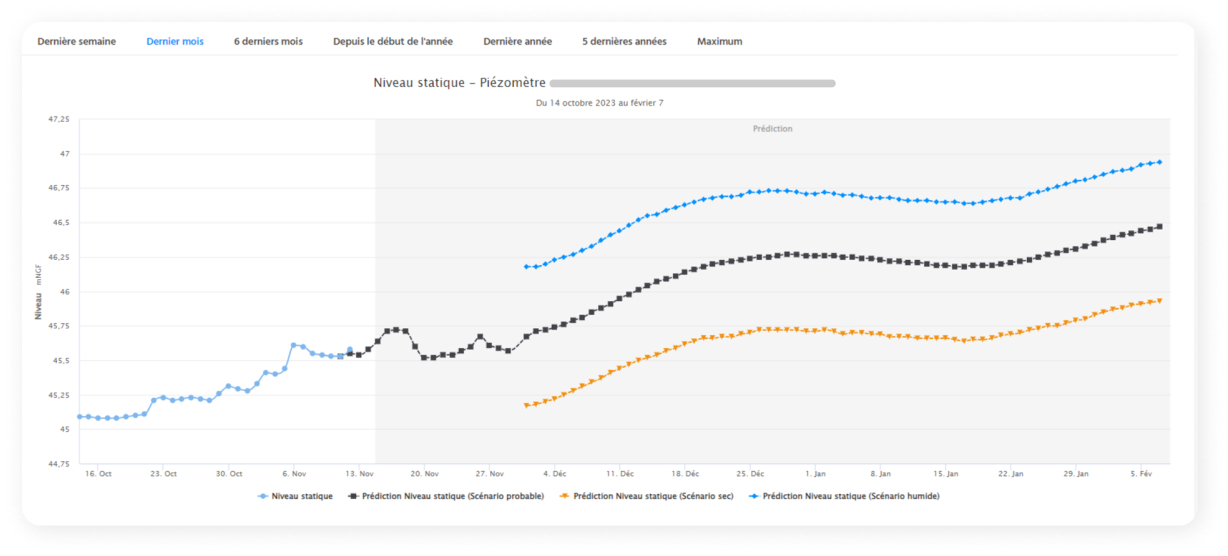Click the x-axis label 16. Oct
The width and height of the screenshot is (1228, 556).
coord(98,474)
